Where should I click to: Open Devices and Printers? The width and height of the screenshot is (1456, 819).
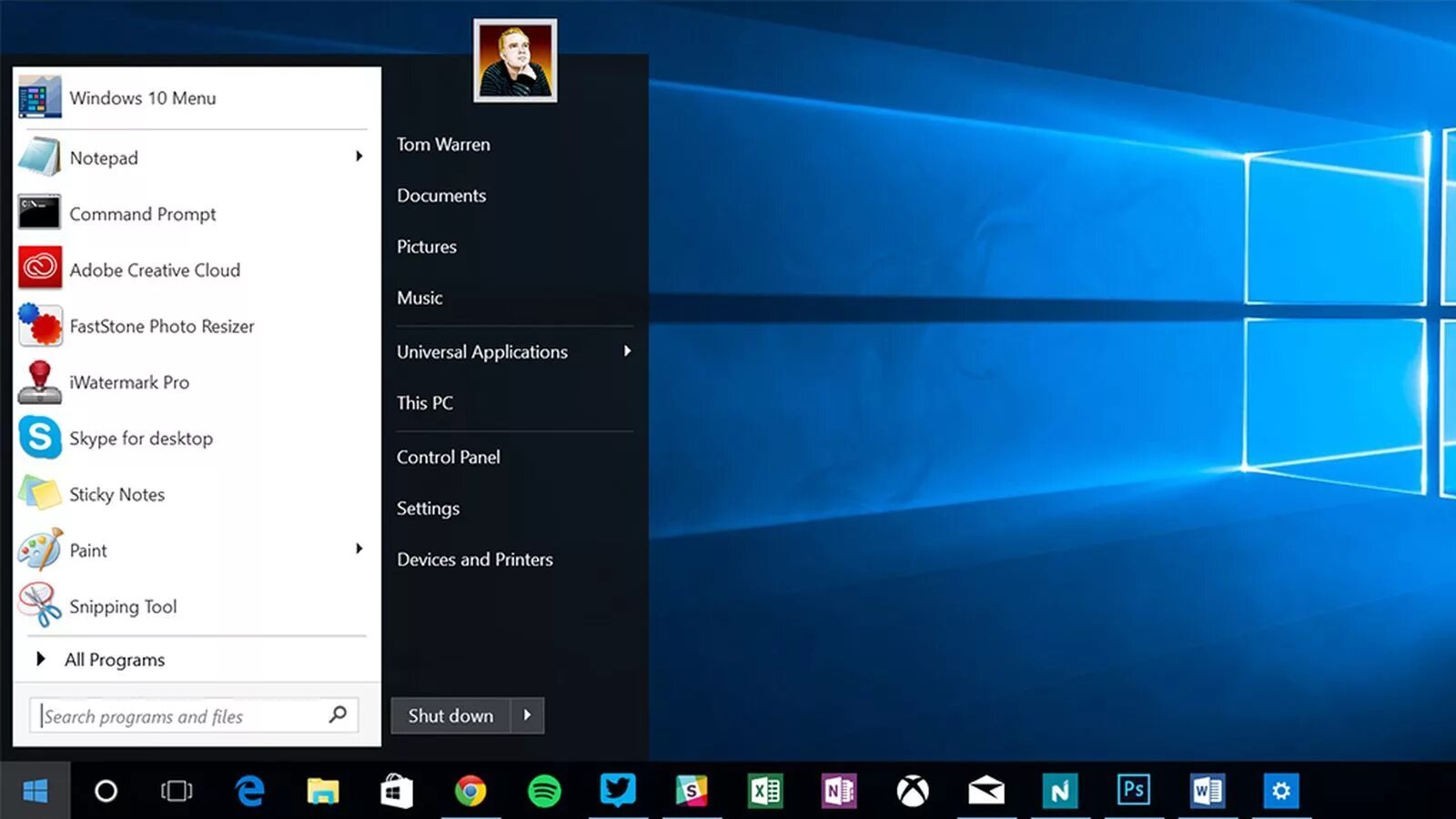click(475, 559)
